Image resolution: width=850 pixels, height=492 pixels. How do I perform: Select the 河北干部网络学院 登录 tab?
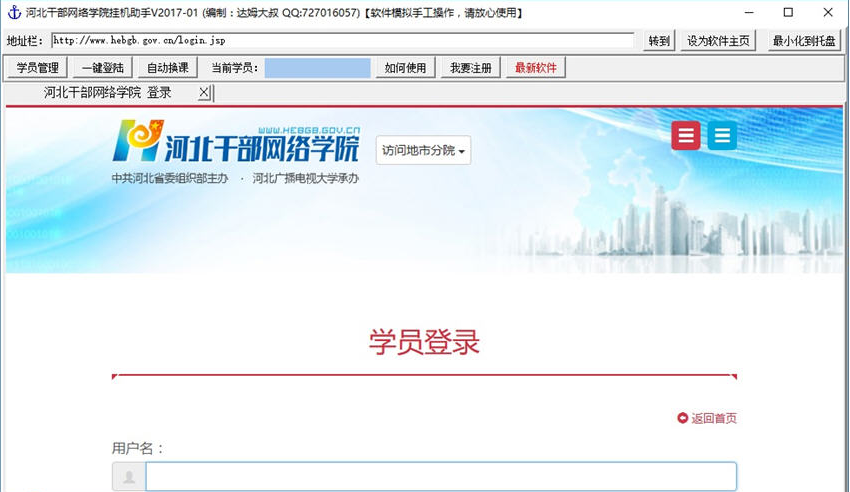tap(107, 93)
